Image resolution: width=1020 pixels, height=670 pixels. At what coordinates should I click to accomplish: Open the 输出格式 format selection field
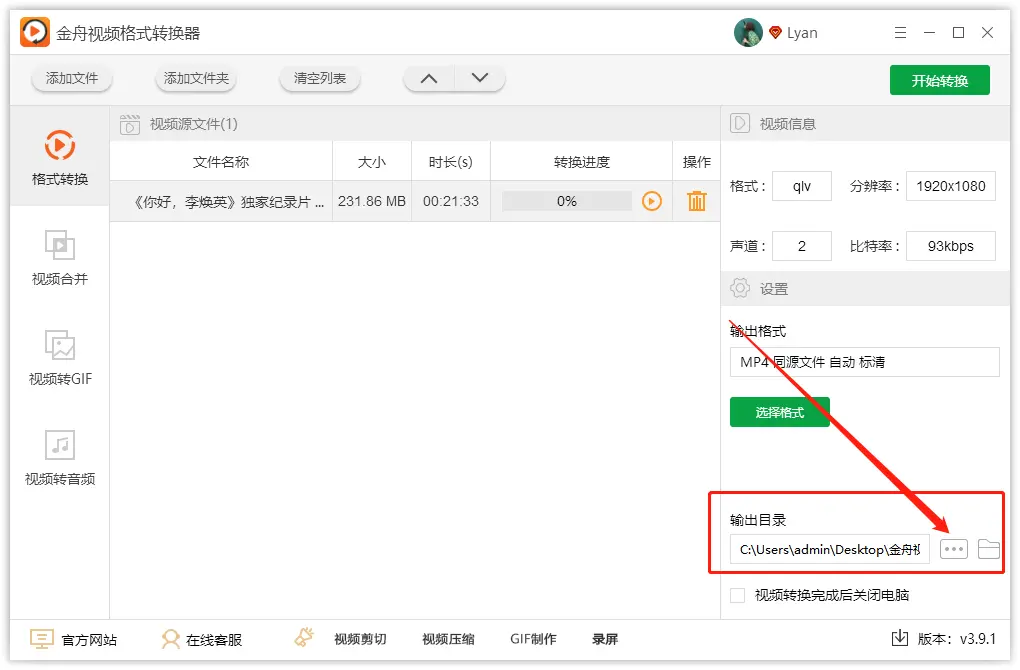click(864, 362)
